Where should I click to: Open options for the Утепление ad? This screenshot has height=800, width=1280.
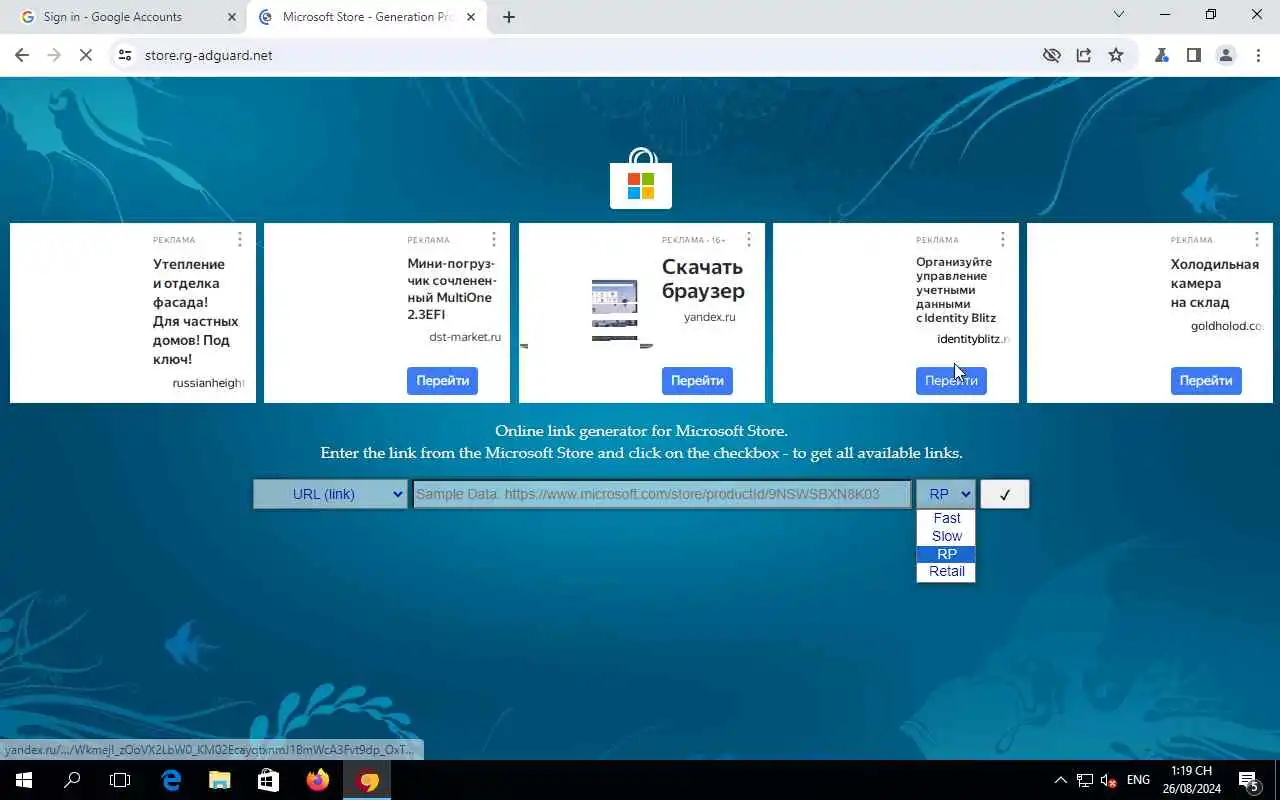pos(240,239)
